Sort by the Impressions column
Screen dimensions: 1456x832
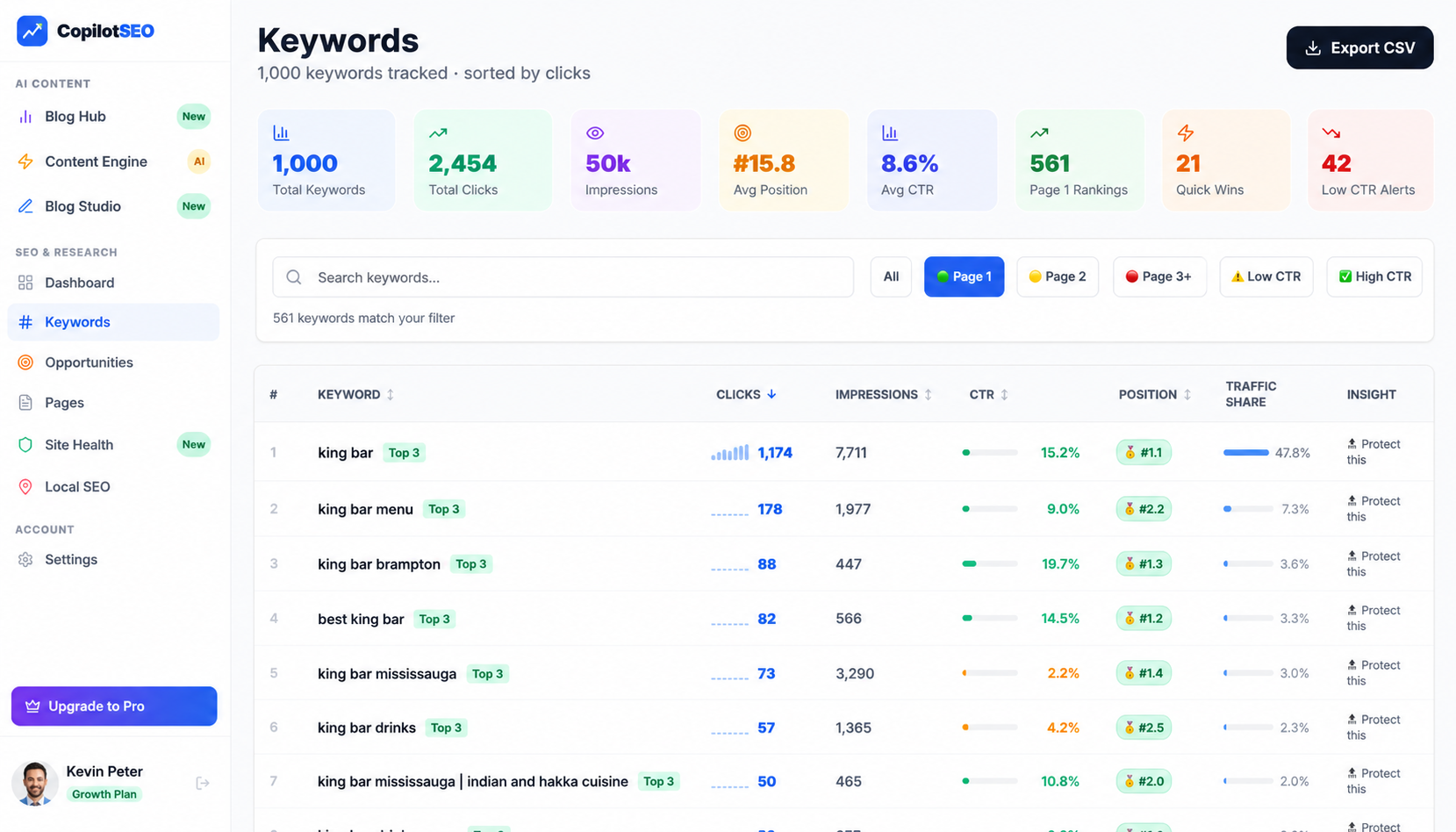[x=883, y=395]
